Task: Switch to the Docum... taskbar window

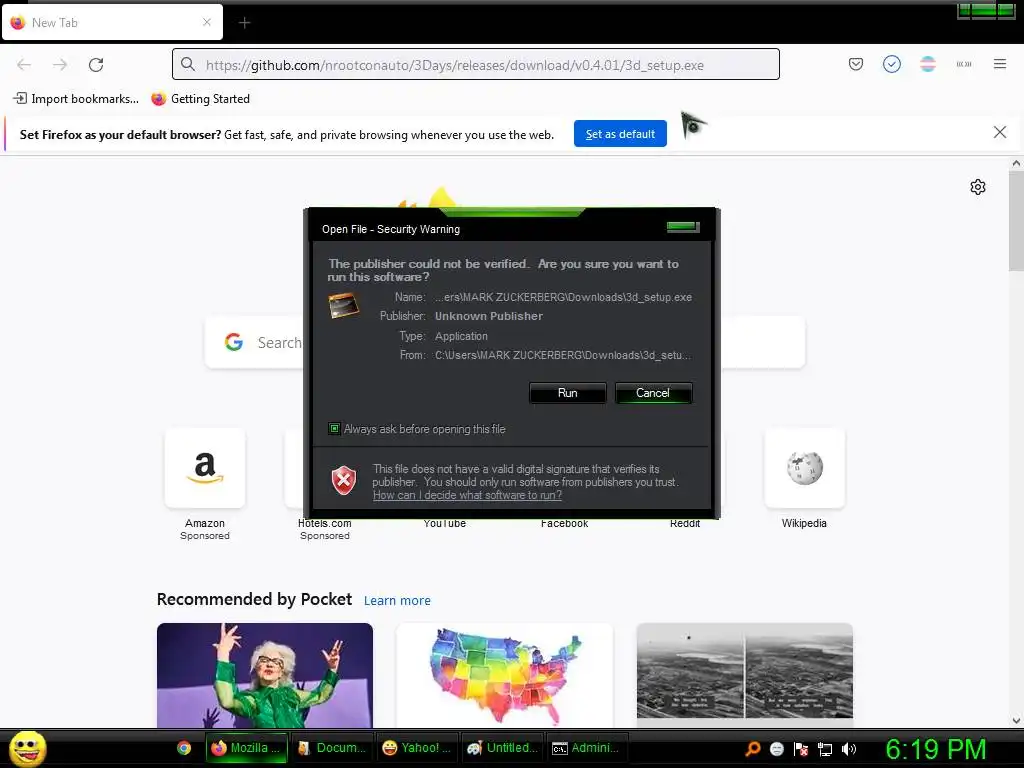Action: [x=332, y=748]
